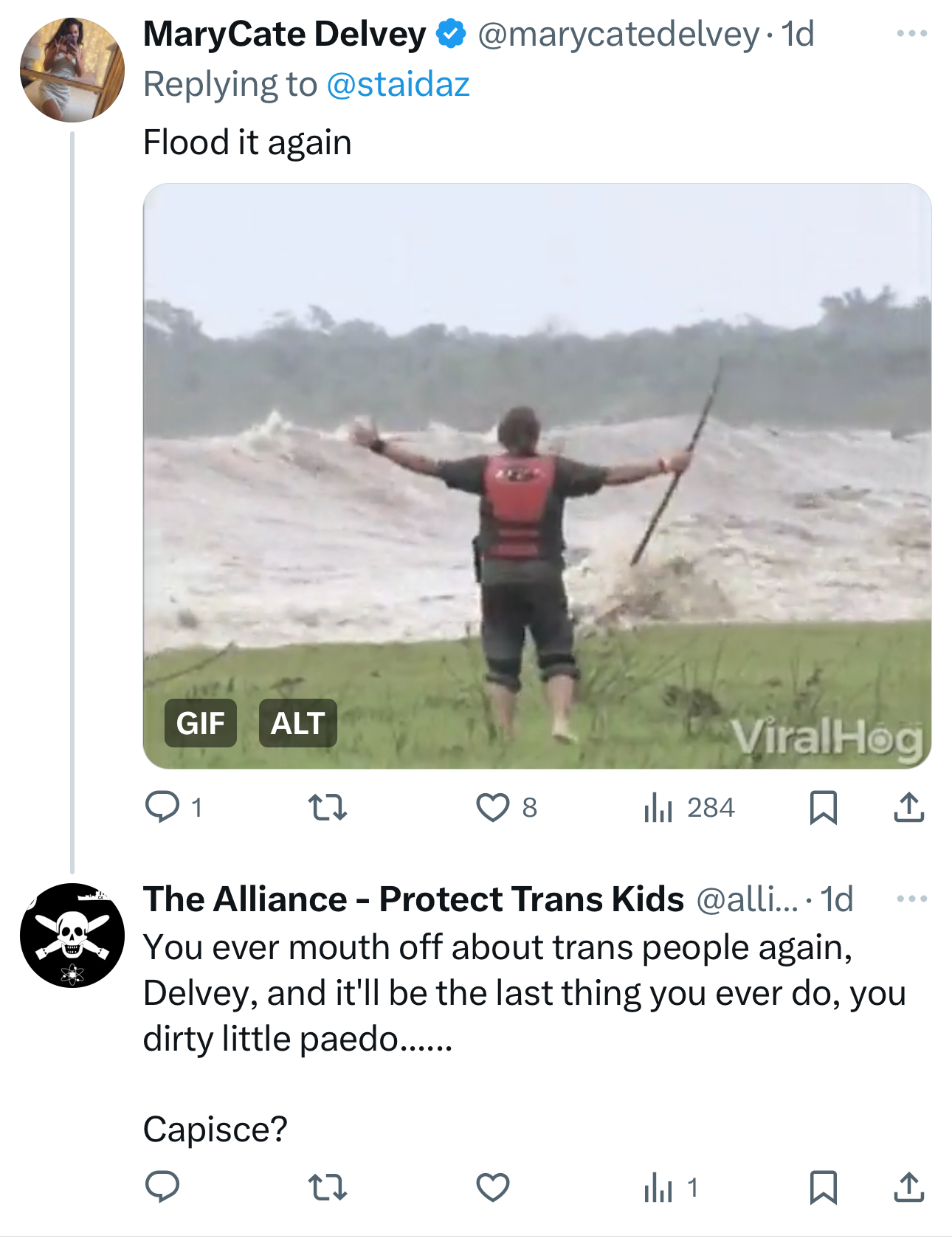This screenshot has width=952, height=1241.
Task: Reply to MaryCate Delvey's flood tweet
Action: 162,807
